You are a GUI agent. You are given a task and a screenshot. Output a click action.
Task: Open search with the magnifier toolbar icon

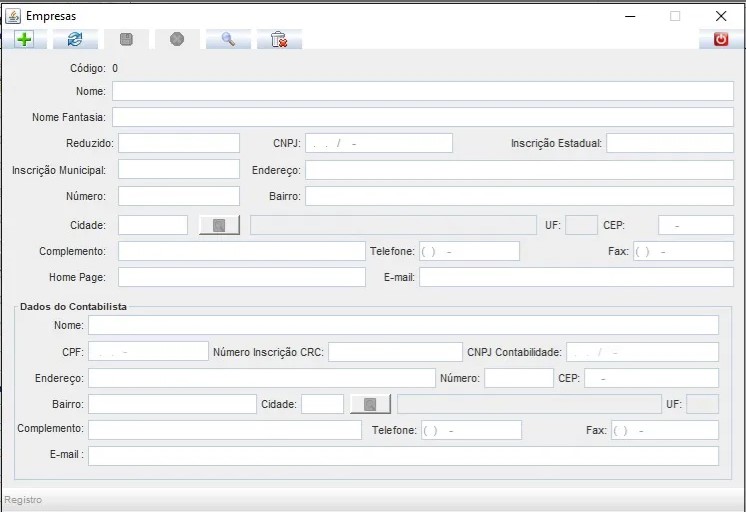pos(228,39)
